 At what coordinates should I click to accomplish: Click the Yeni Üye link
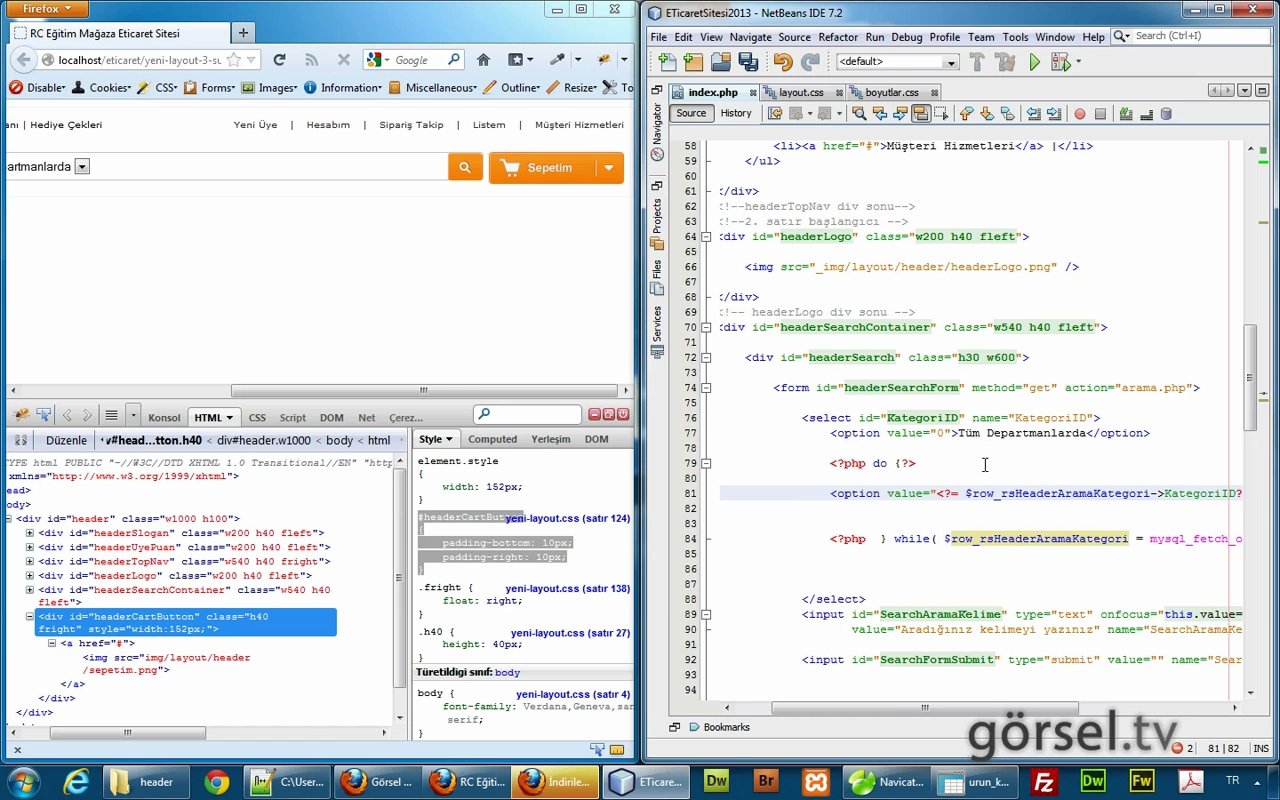[255, 125]
